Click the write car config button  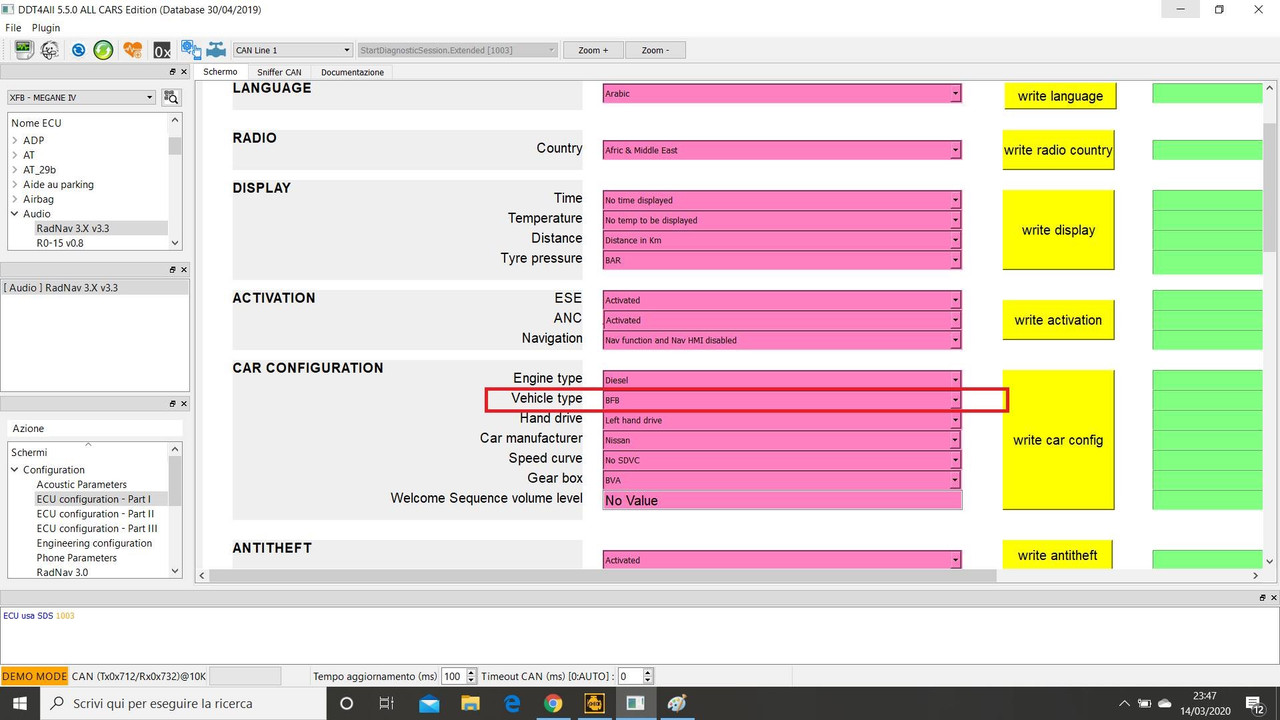click(x=1058, y=440)
